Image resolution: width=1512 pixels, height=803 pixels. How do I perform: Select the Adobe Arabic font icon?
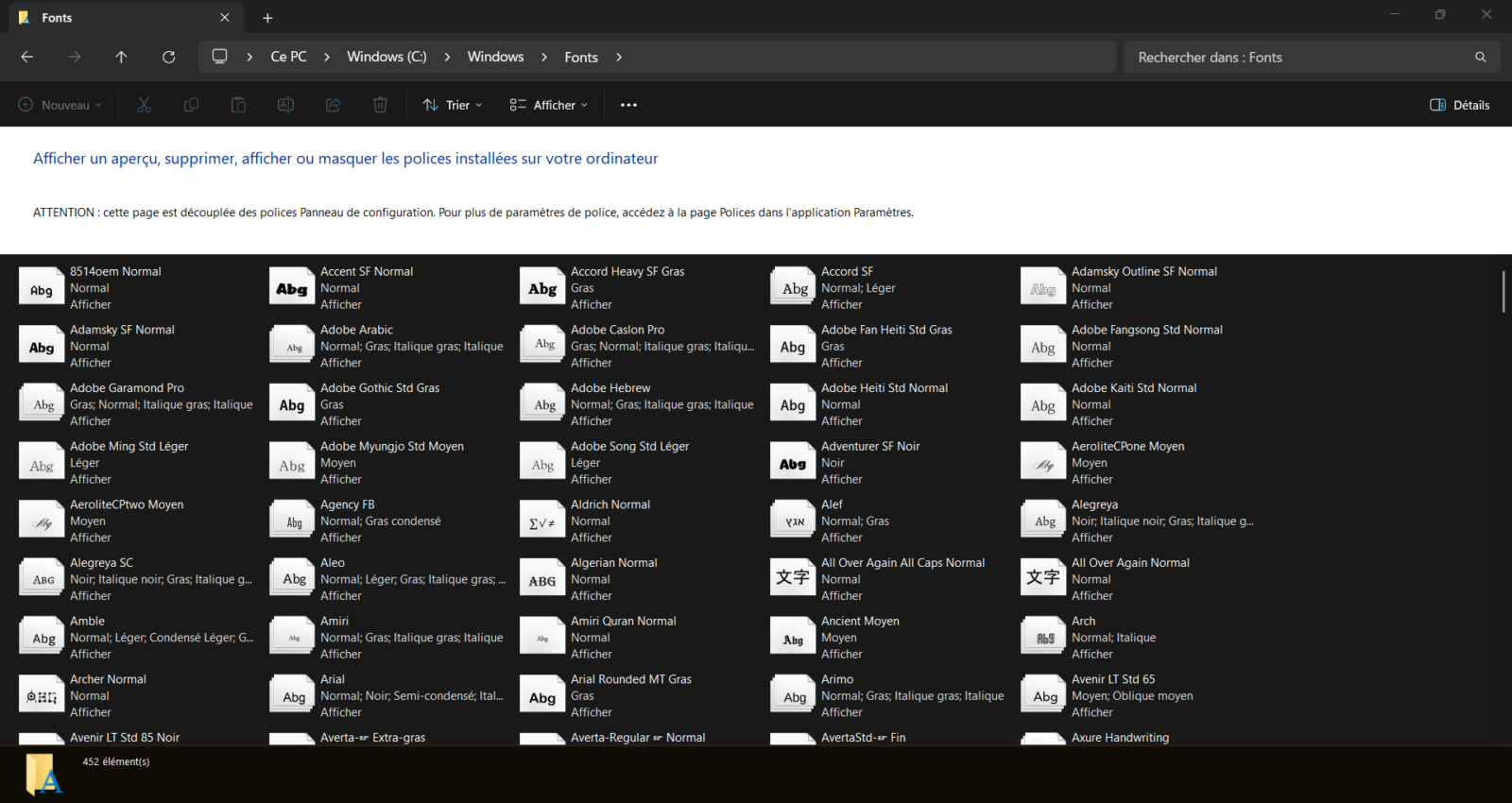pyautogui.click(x=292, y=346)
